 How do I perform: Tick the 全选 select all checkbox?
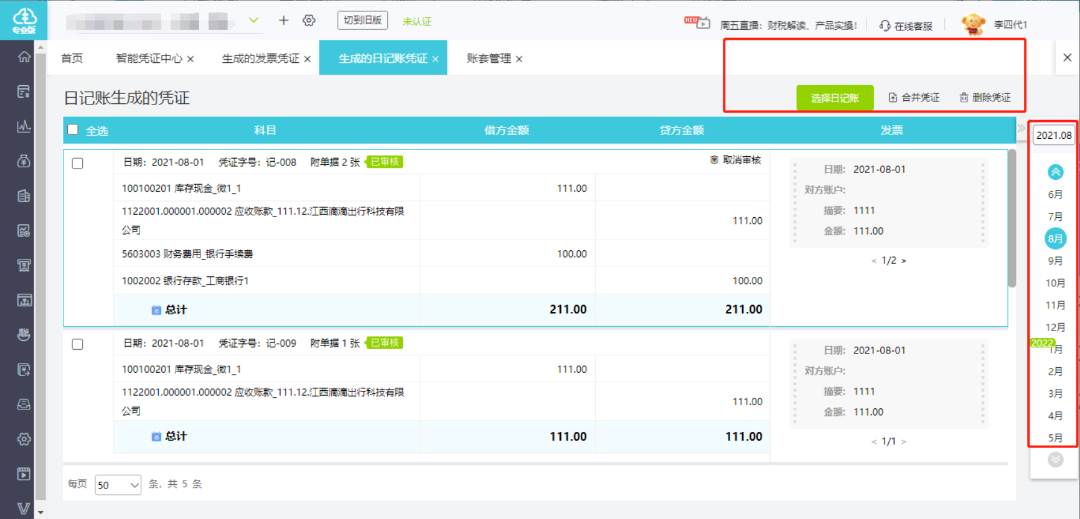click(72, 129)
